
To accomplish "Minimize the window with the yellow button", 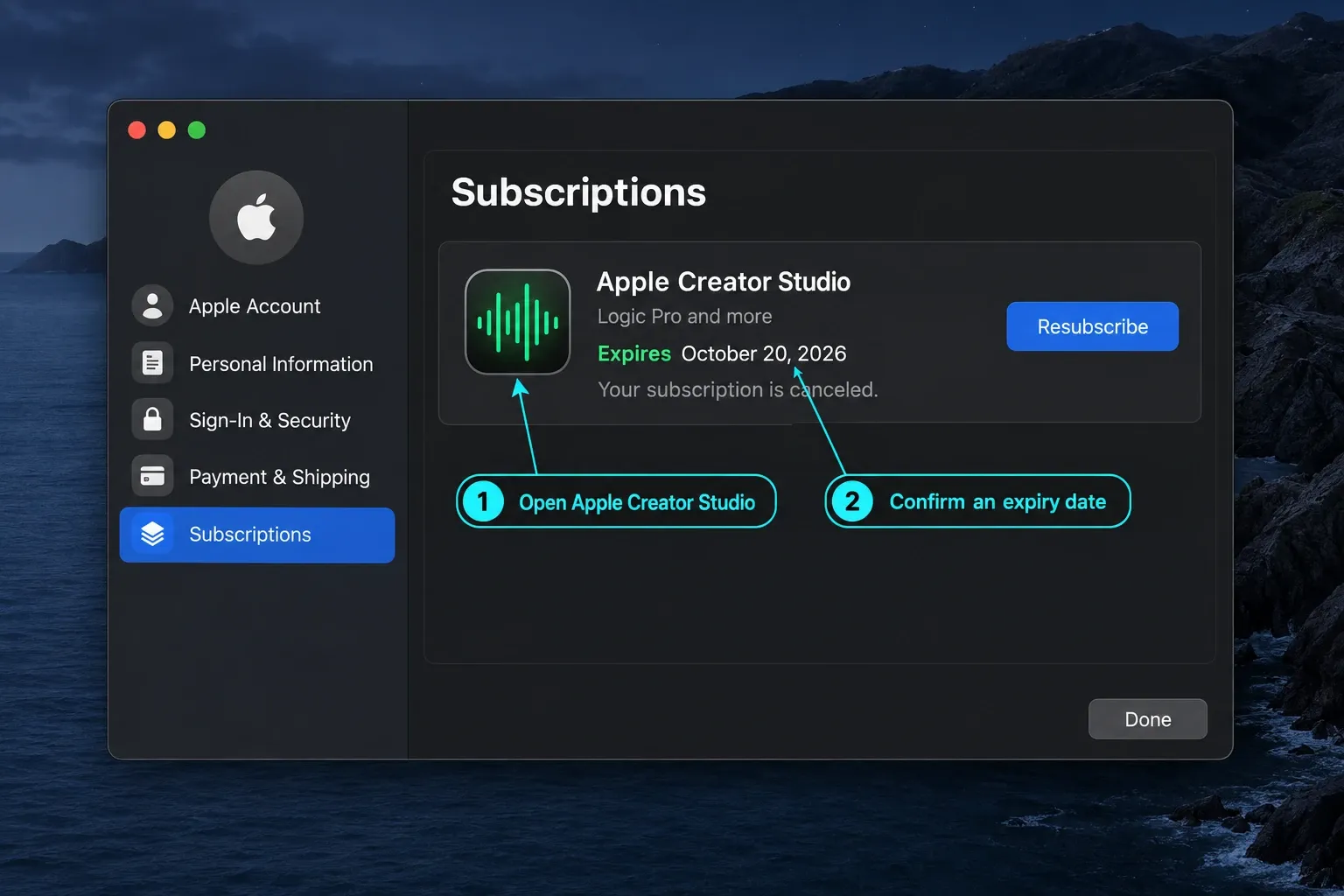I will tap(167, 130).
